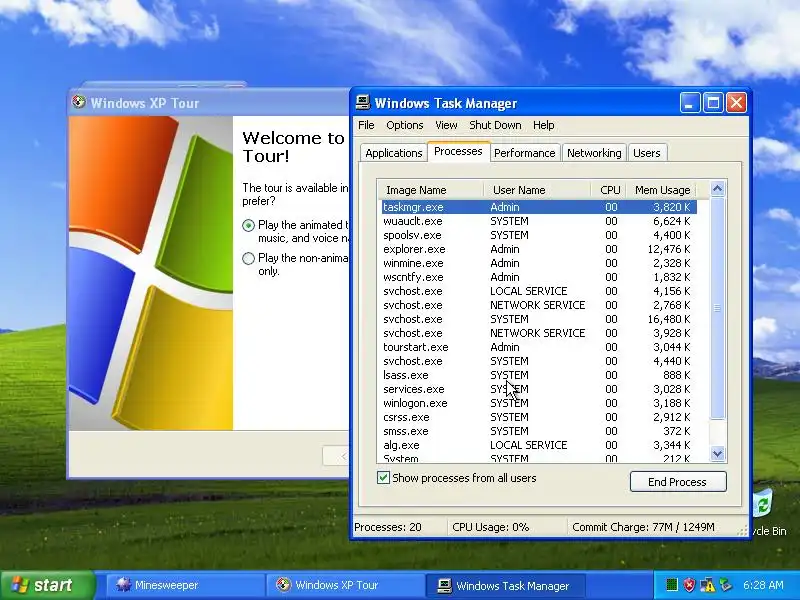This screenshot has height=600, width=800.
Task: Open the View menu in Task Manager
Action: pos(446,125)
